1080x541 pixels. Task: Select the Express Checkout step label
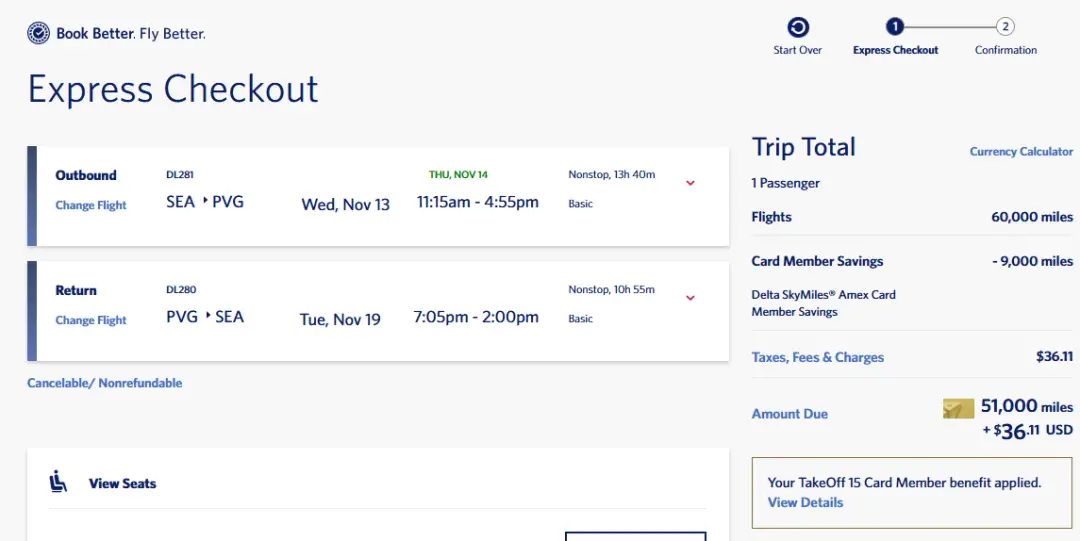click(x=895, y=50)
